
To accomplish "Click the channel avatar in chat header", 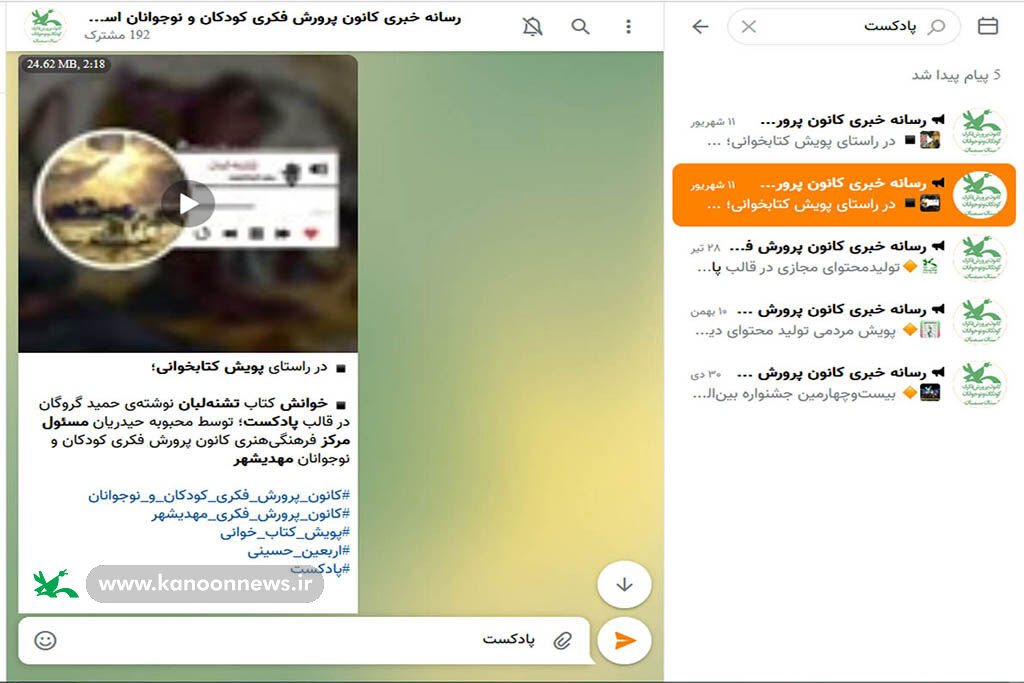I will [44, 27].
